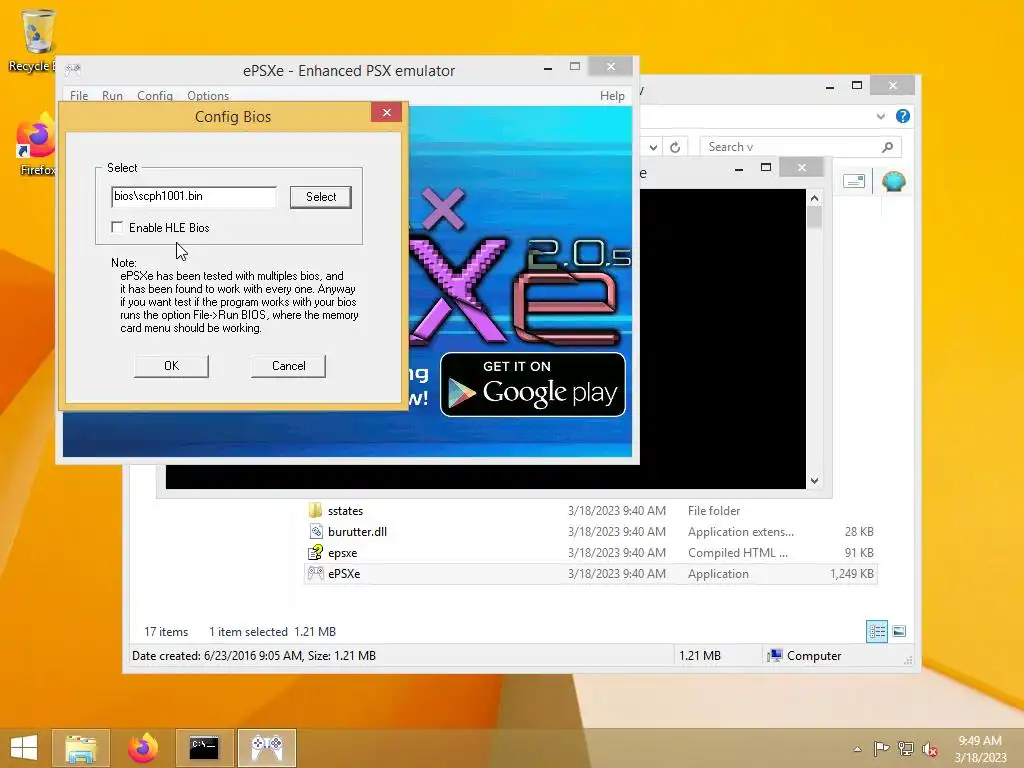Click the epsxe row's 91 KB size

859,552
